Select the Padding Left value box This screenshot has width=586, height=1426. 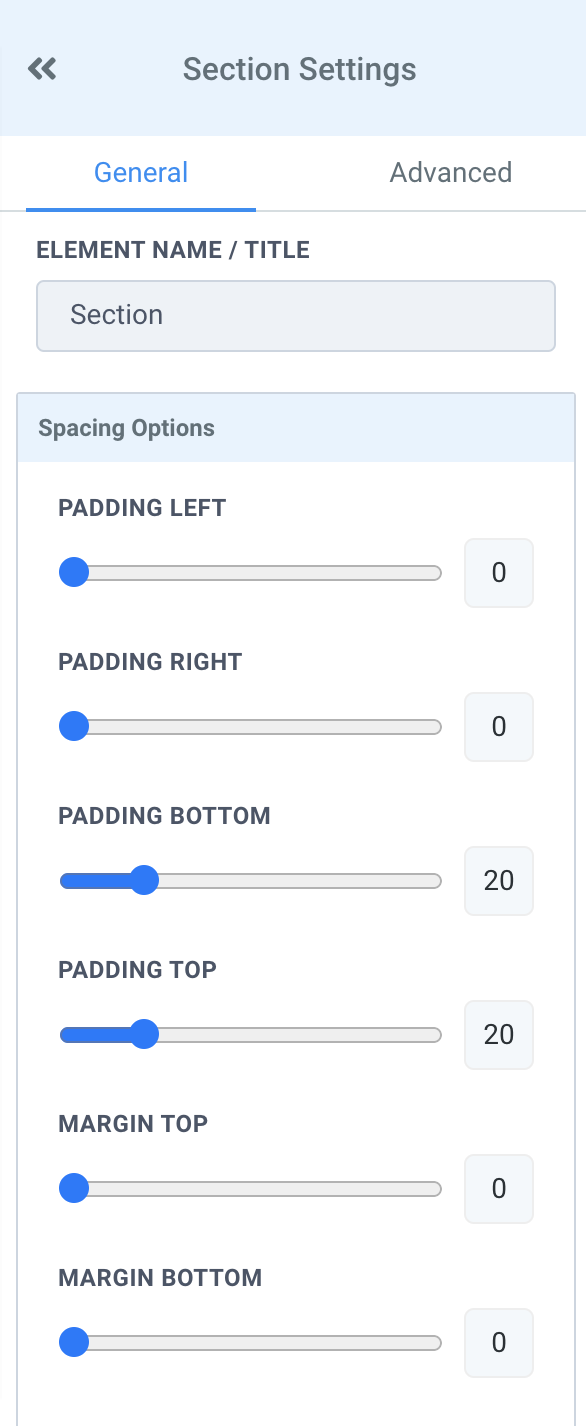point(498,572)
